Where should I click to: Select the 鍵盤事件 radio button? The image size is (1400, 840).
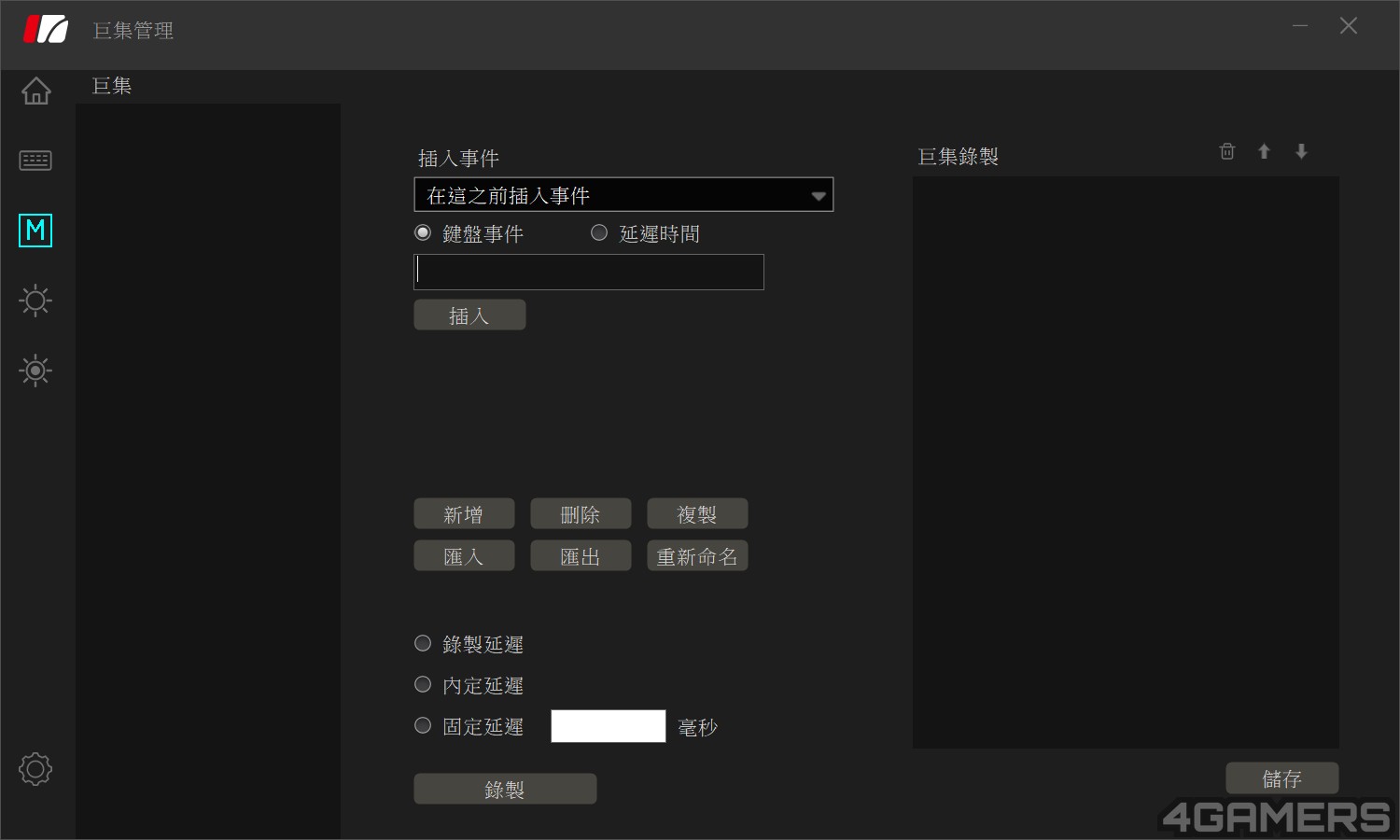[x=423, y=232]
